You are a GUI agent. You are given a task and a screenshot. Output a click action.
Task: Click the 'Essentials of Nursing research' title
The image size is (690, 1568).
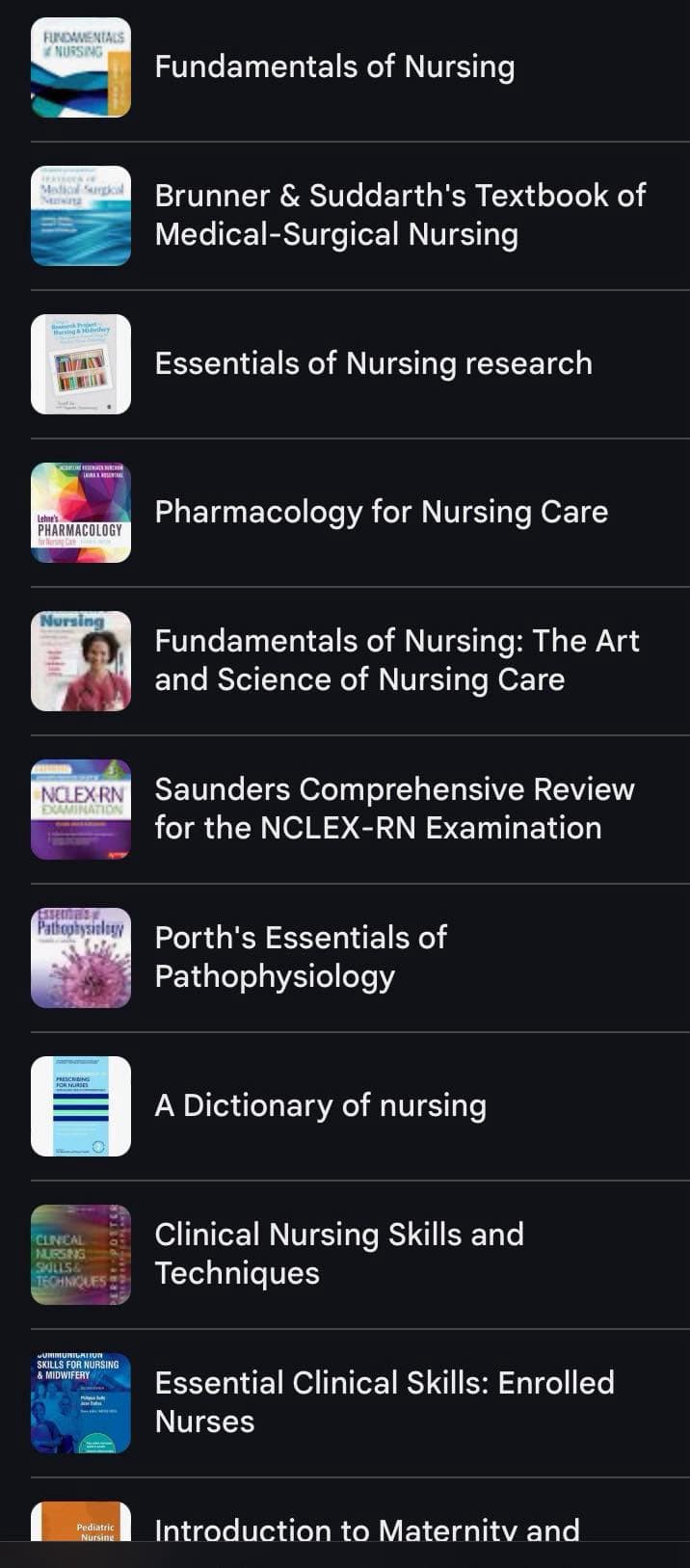point(373,363)
